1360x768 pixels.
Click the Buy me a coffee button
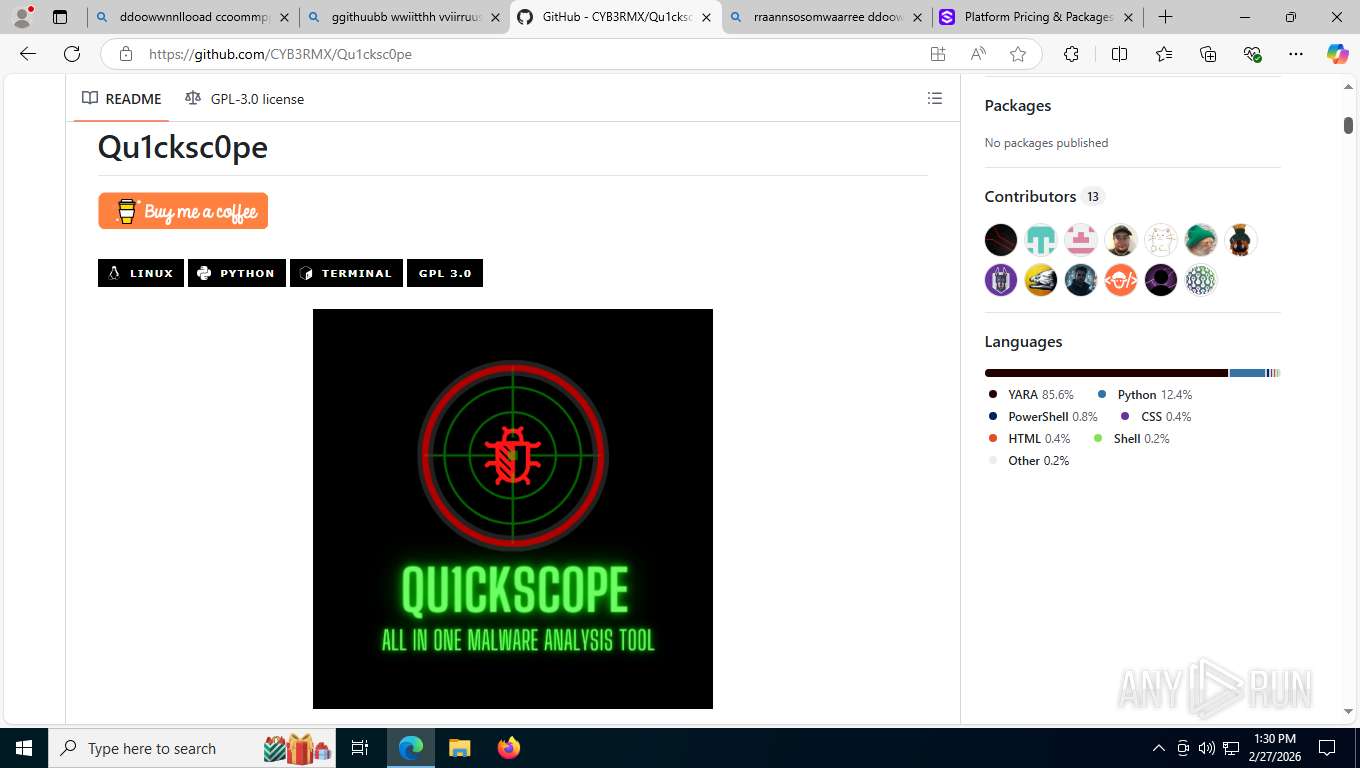[x=183, y=211]
